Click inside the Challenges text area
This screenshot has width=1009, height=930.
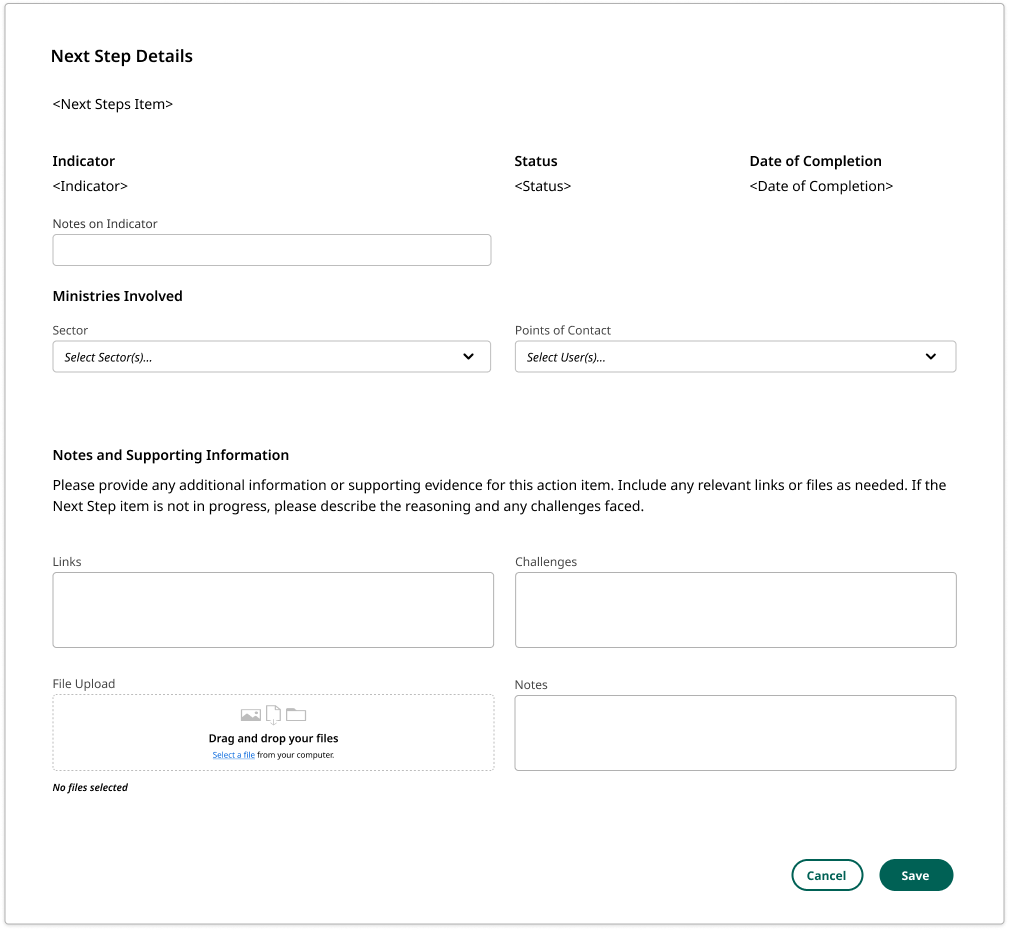tap(735, 610)
